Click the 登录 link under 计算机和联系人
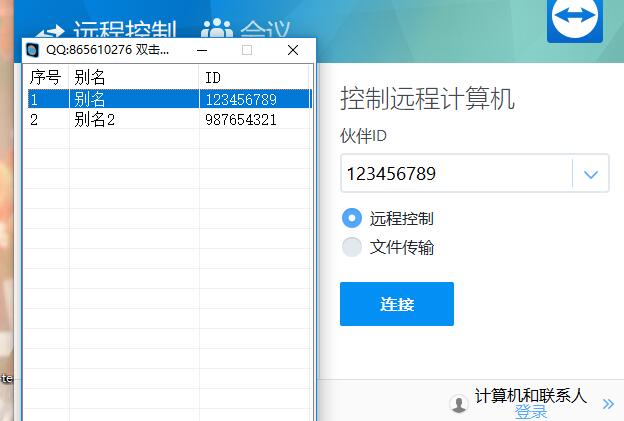Viewport: 624px width, 421px height. pos(531,412)
